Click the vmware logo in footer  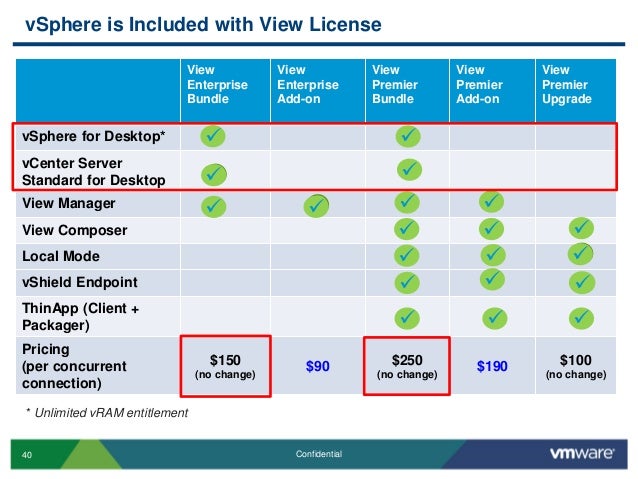click(582, 453)
